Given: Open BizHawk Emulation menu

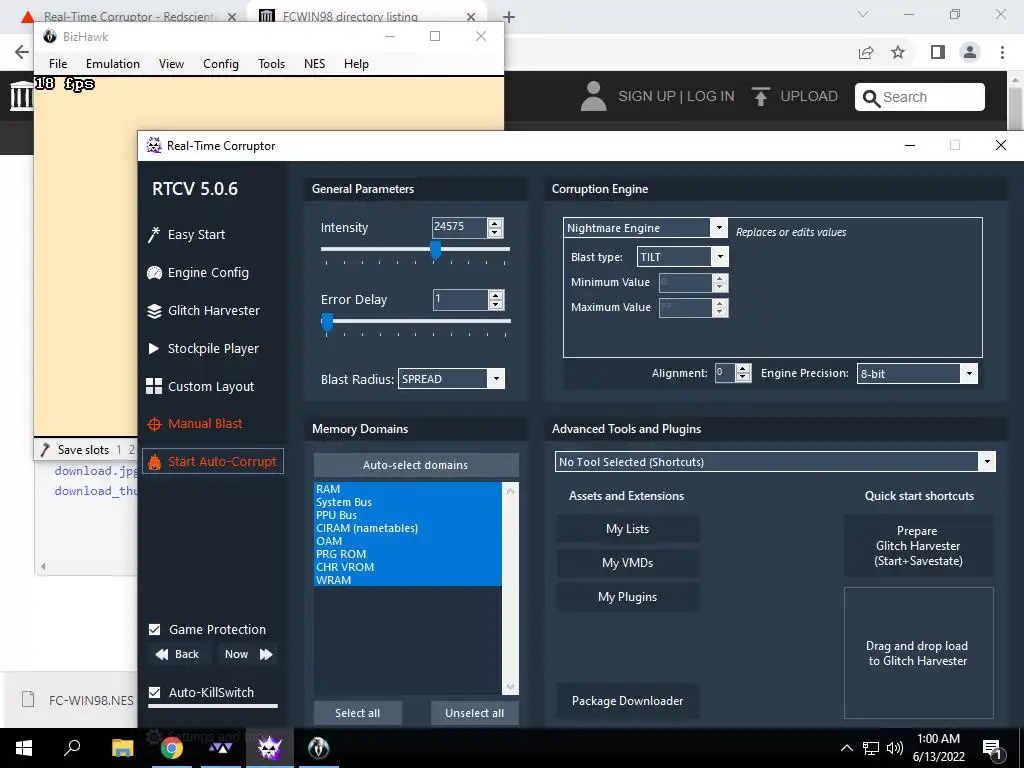Looking at the screenshot, I should point(113,64).
